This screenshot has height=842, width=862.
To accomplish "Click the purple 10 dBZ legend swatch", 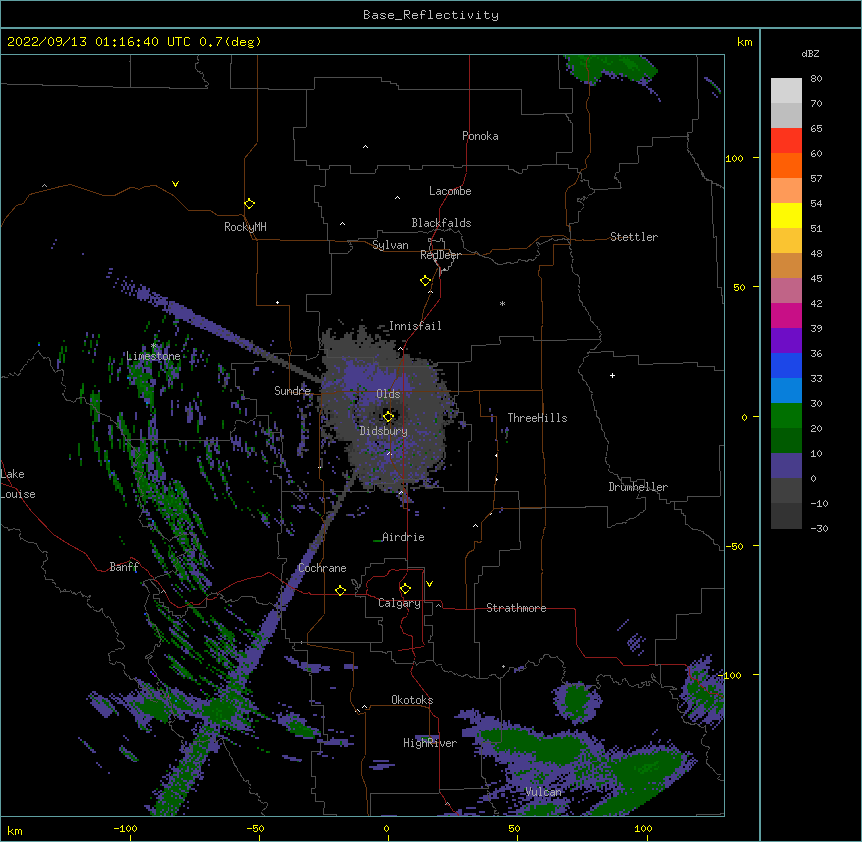I will pos(786,466).
